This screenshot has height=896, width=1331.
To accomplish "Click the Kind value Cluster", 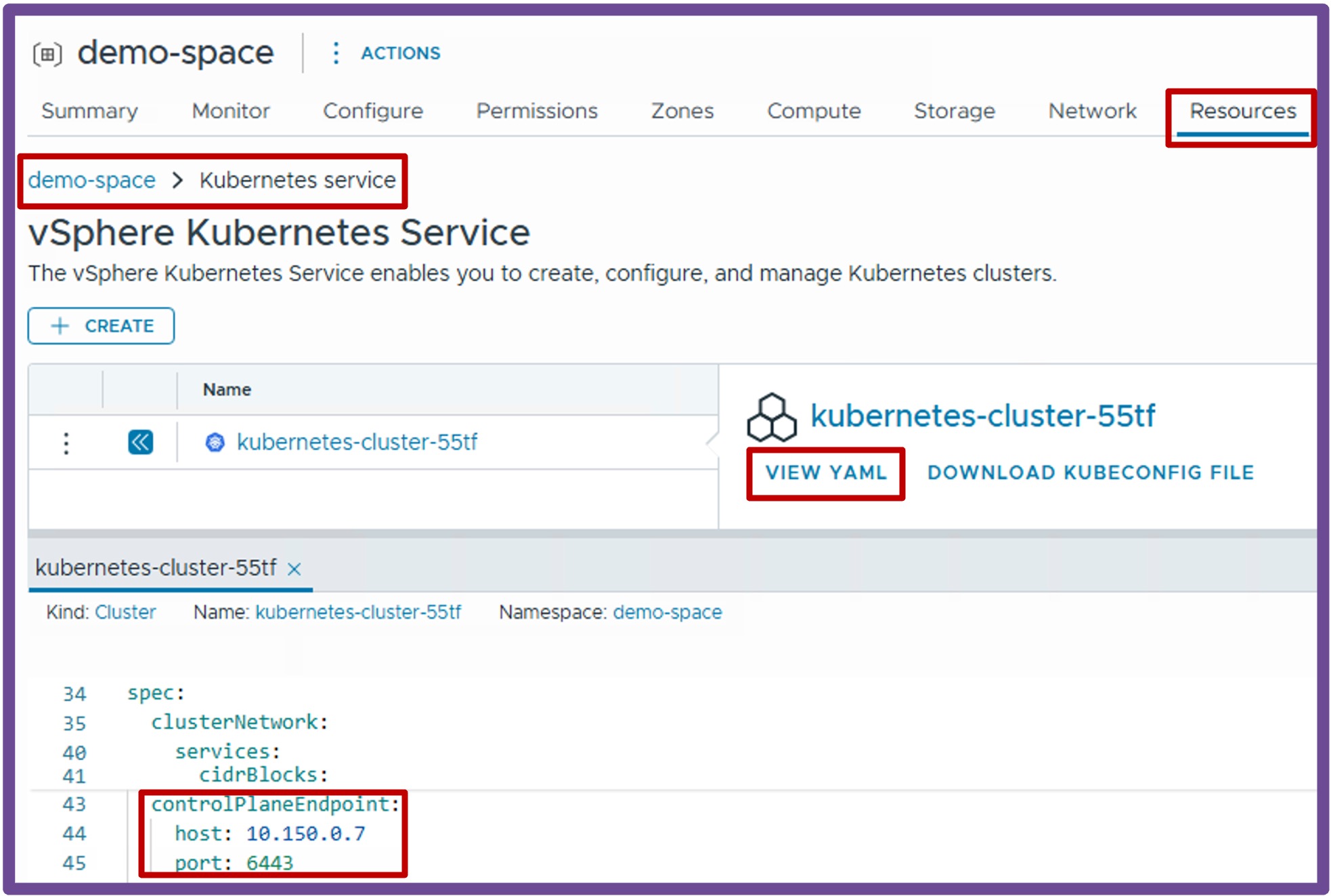I will coord(125,612).
